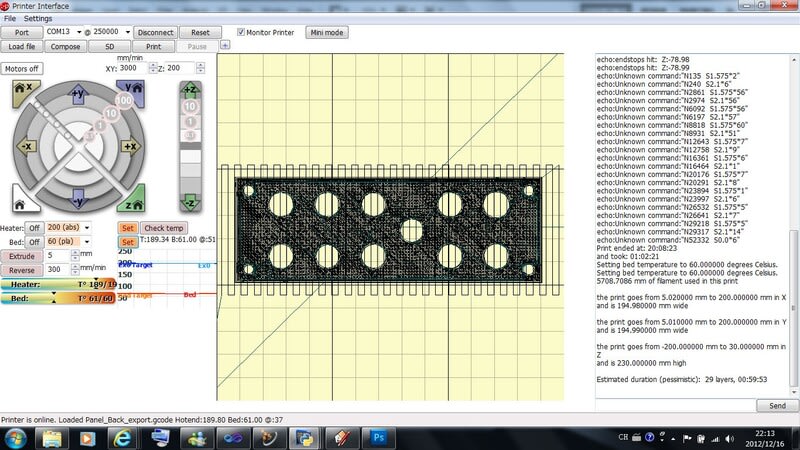The image size is (800, 450).
Task: Open the File menu
Action: point(10,18)
